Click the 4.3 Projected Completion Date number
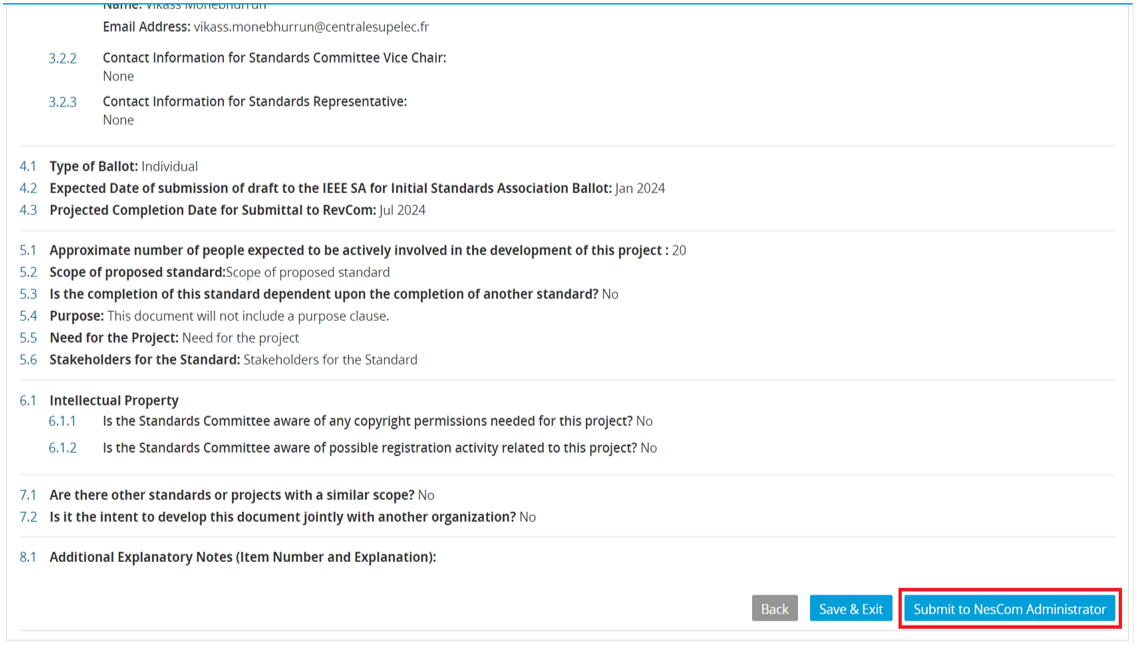Screen dimensions: 1141x648 [x=28, y=210]
